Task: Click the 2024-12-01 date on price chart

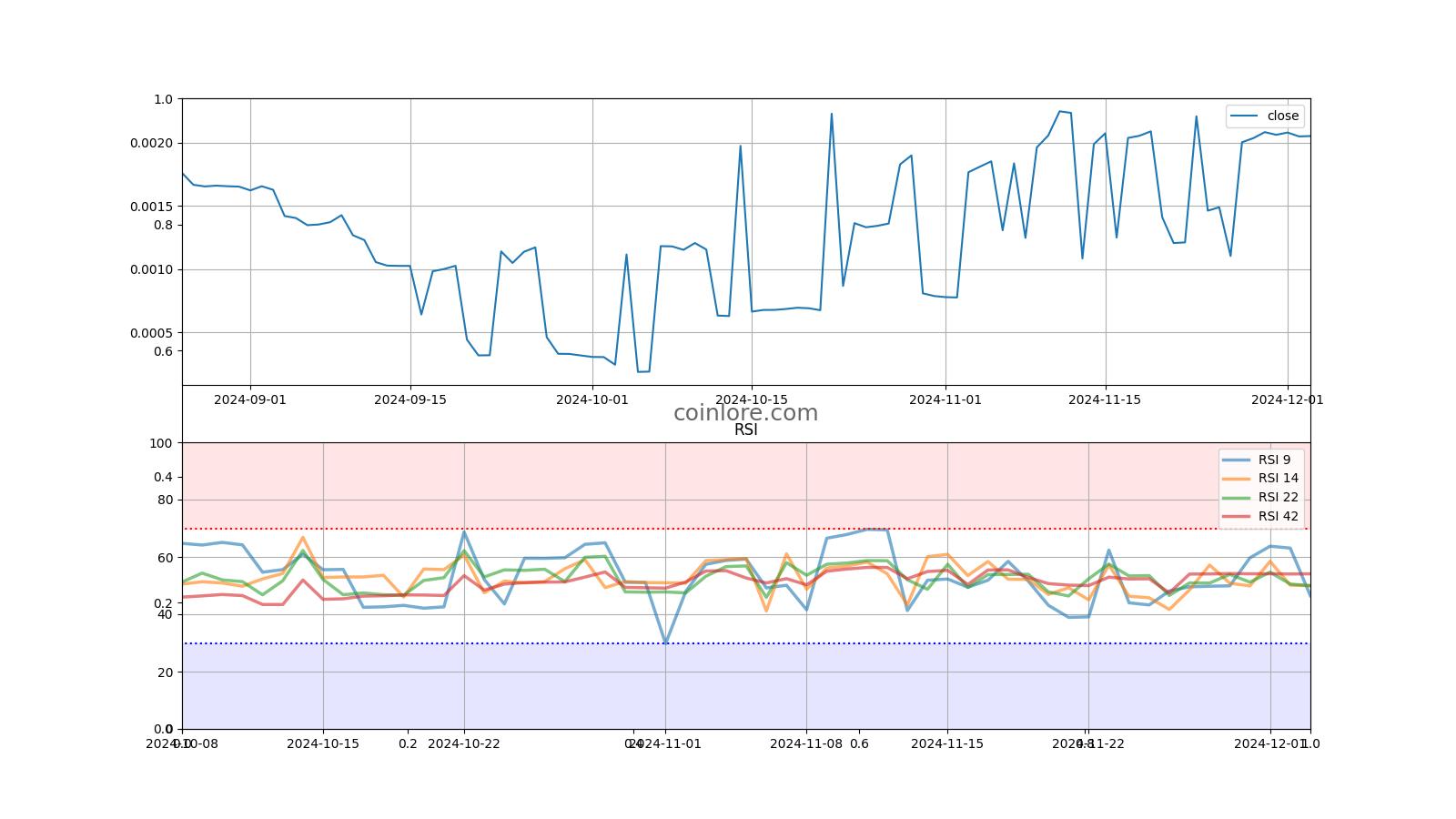Action: (1288, 399)
